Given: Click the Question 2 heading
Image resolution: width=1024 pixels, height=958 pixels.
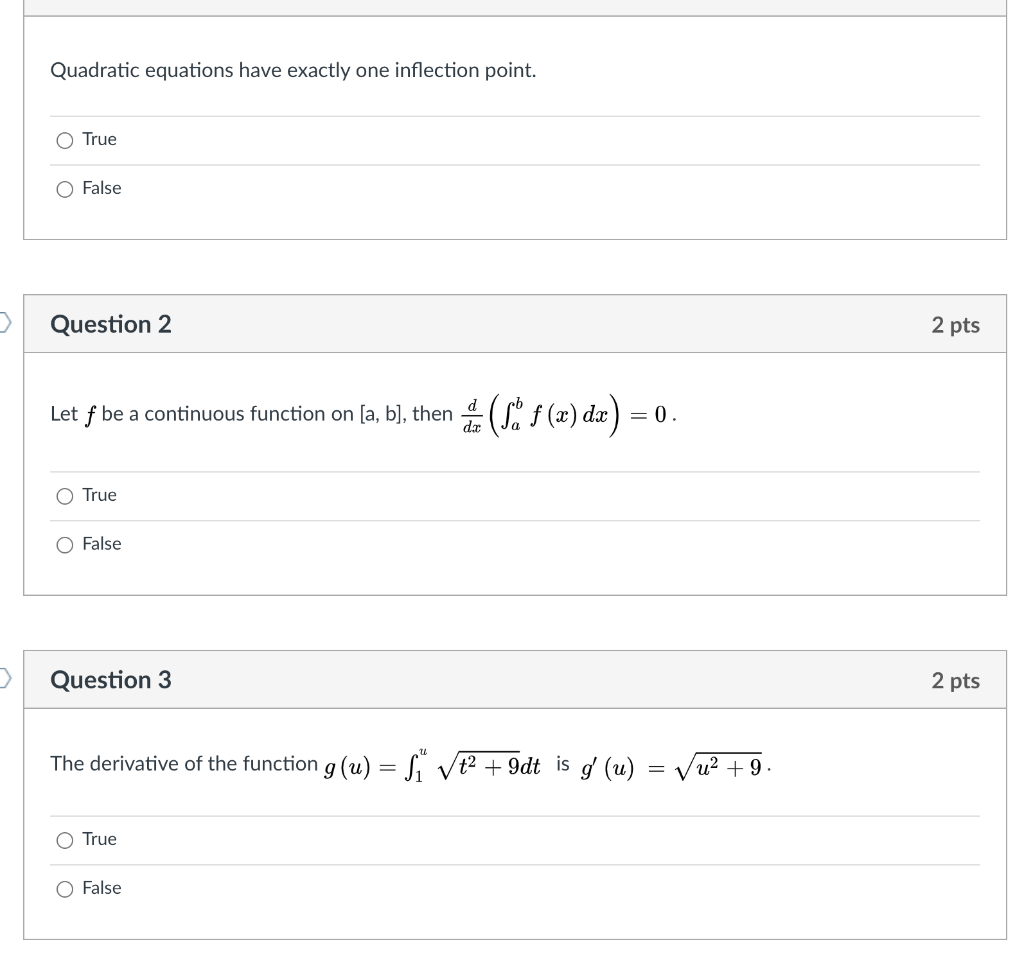Looking at the screenshot, I should 111,324.
